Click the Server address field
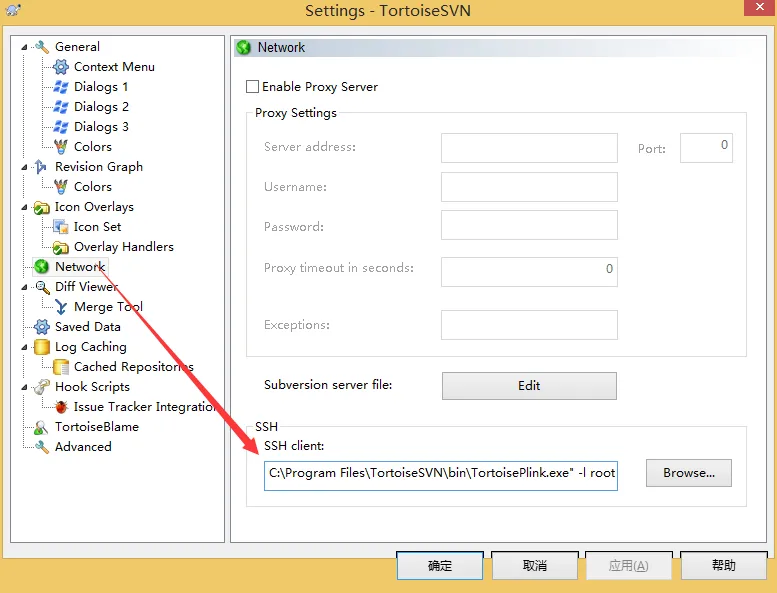Image resolution: width=777 pixels, height=593 pixels. click(529, 148)
